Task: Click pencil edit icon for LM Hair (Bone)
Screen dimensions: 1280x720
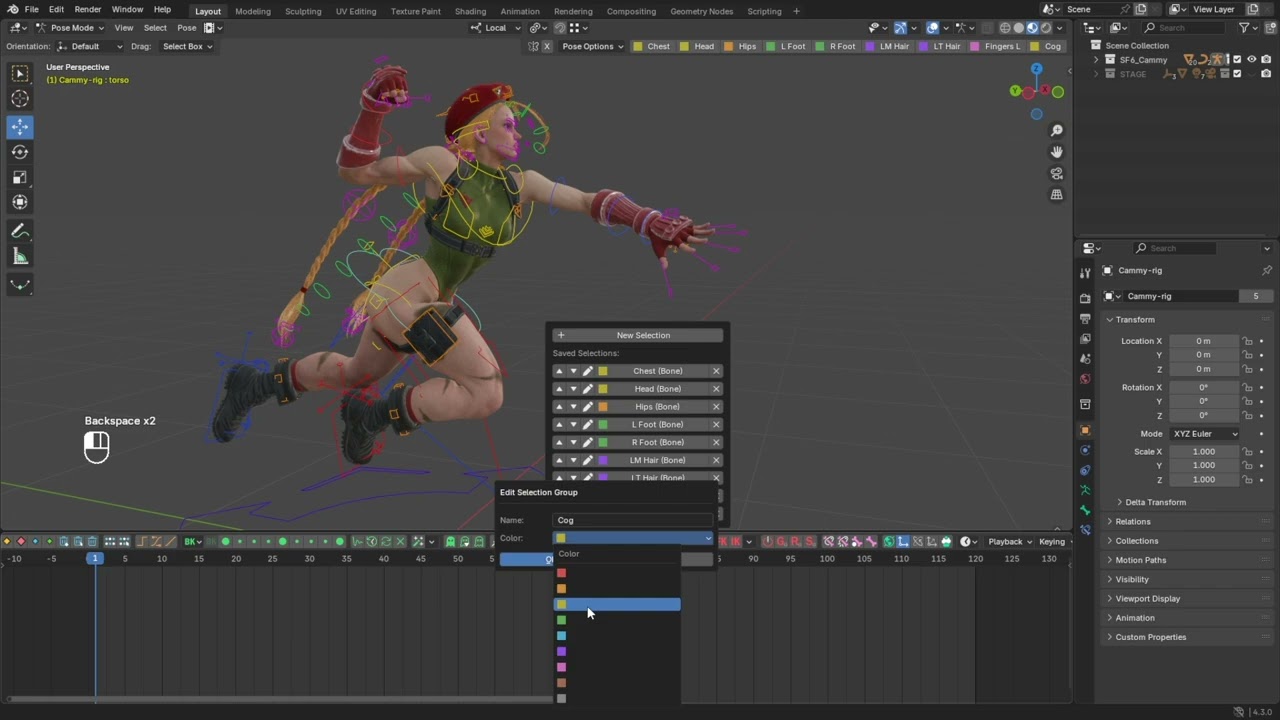Action: (x=588, y=461)
